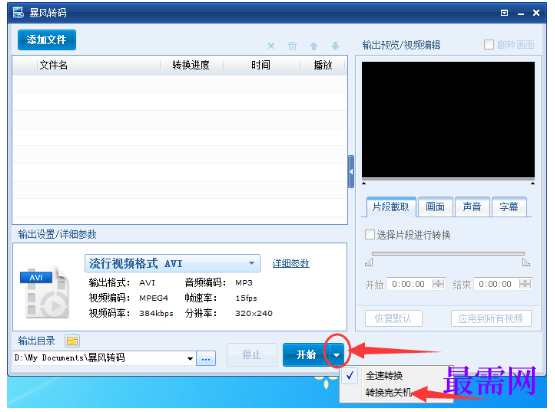Viewport: 555px width, 412px height.
Task: Browse output directory with the ... button
Action: click(x=206, y=358)
